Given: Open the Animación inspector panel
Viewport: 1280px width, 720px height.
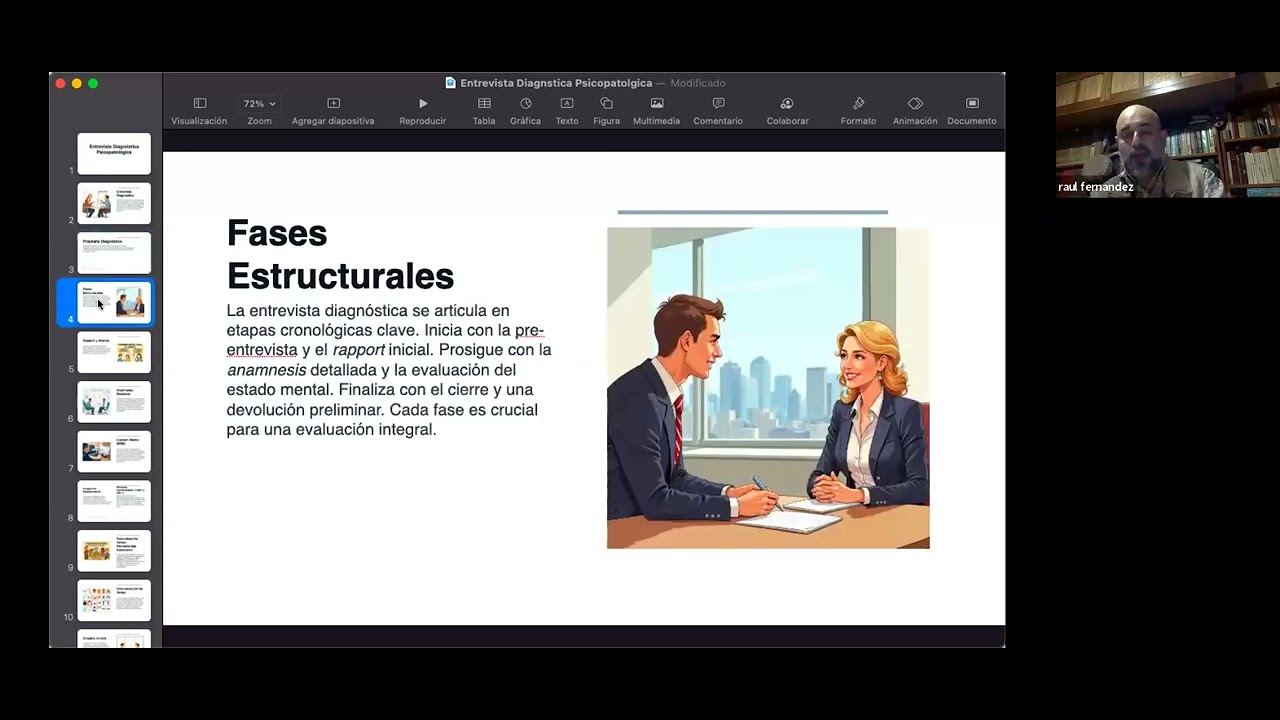Looking at the screenshot, I should click(x=915, y=103).
